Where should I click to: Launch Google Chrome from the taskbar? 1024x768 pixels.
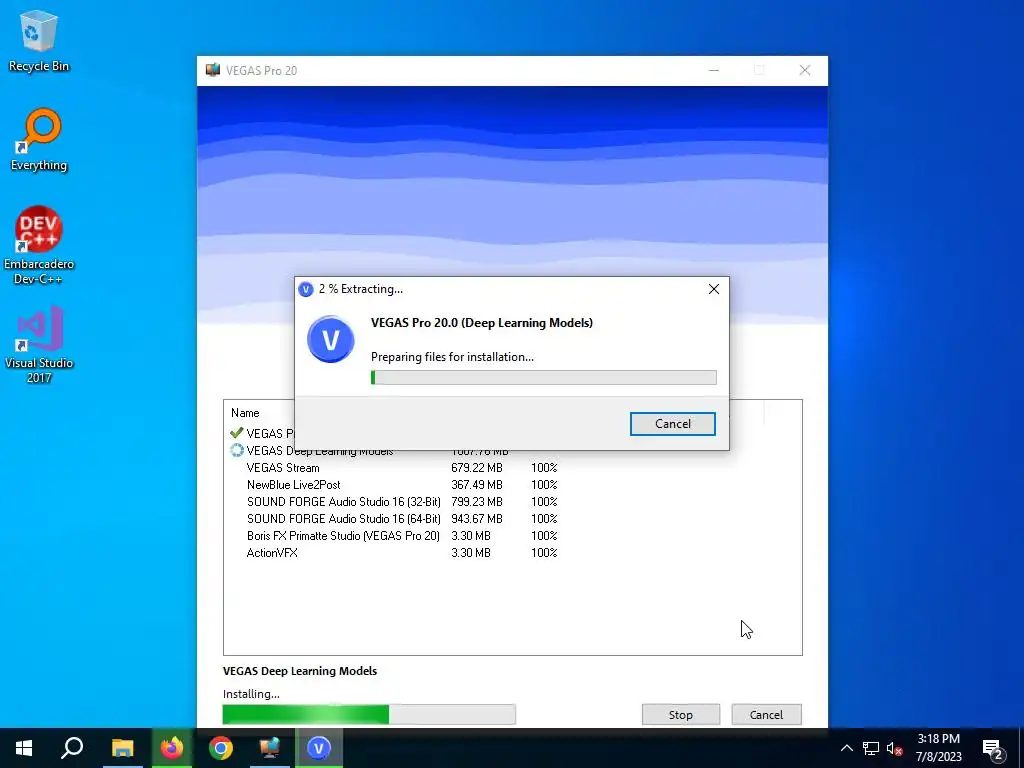tap(221, 748)
